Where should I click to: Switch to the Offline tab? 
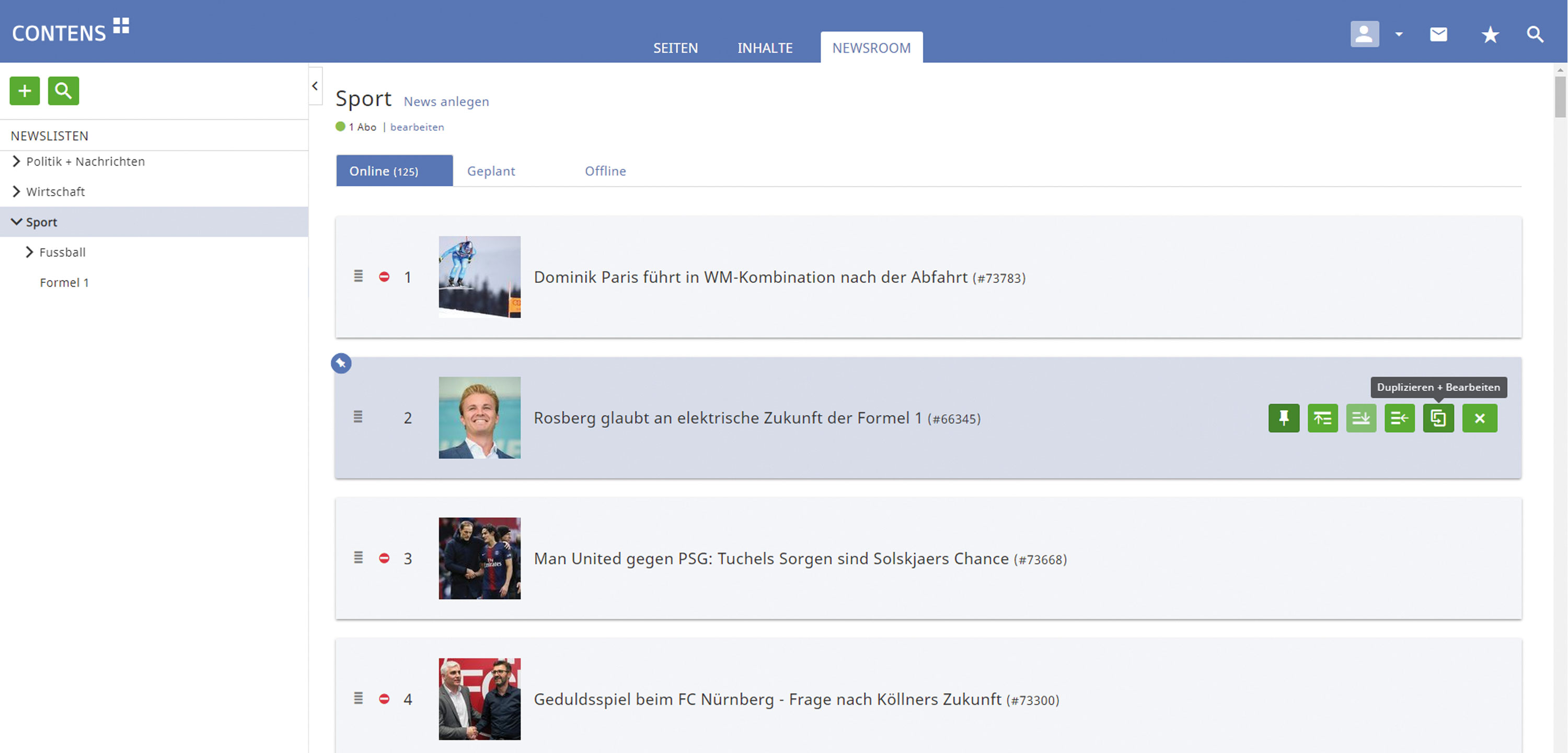tap(605, 171)
